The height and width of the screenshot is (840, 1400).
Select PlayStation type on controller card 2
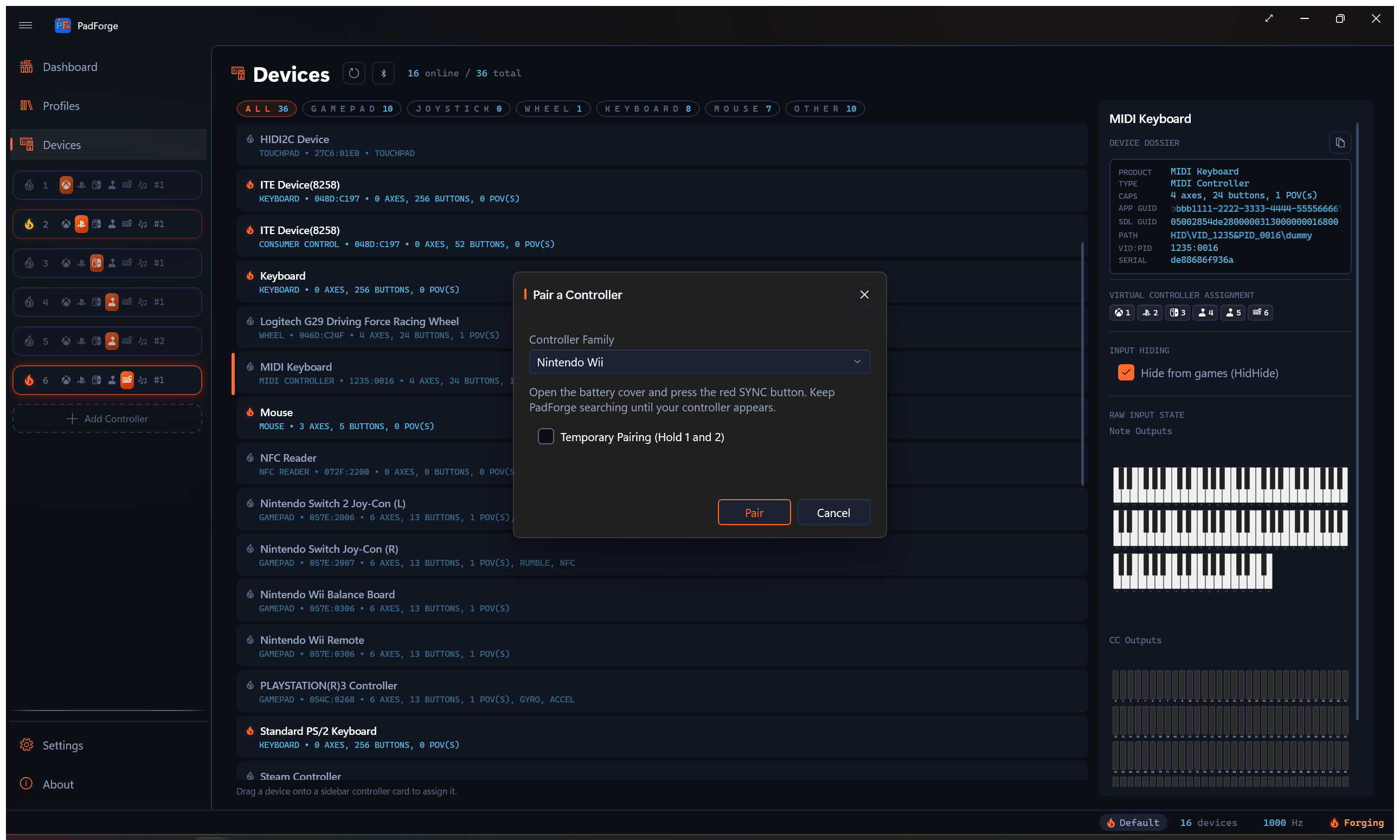pos(81,224)
